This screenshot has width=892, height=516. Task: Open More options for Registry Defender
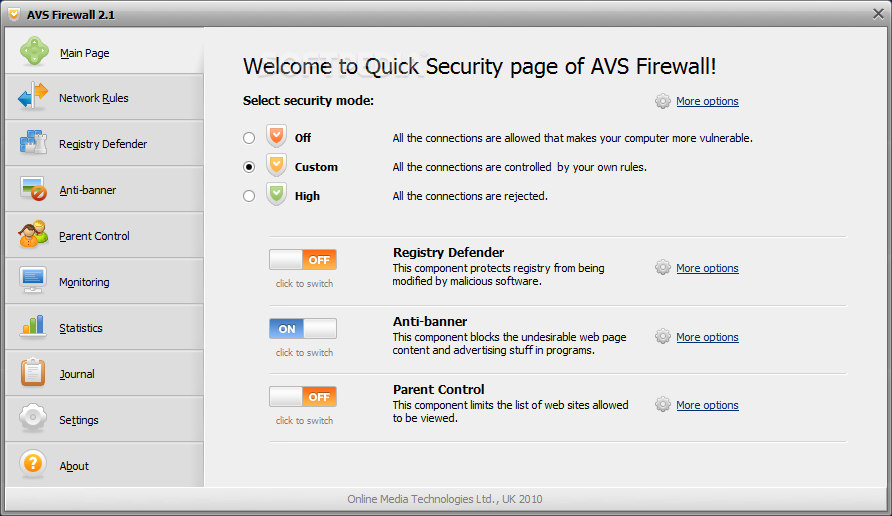coord(707,268)
